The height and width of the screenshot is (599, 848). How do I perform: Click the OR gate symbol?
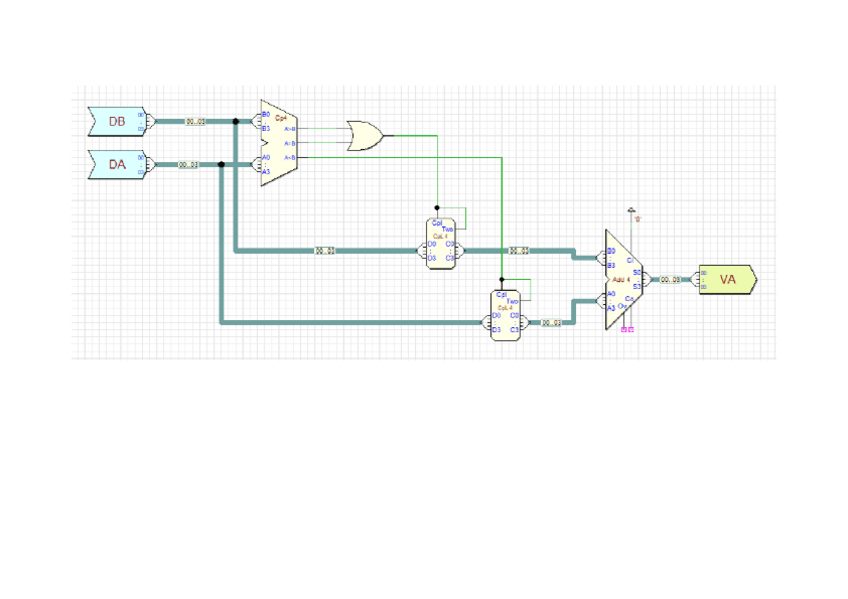(365, 135)
